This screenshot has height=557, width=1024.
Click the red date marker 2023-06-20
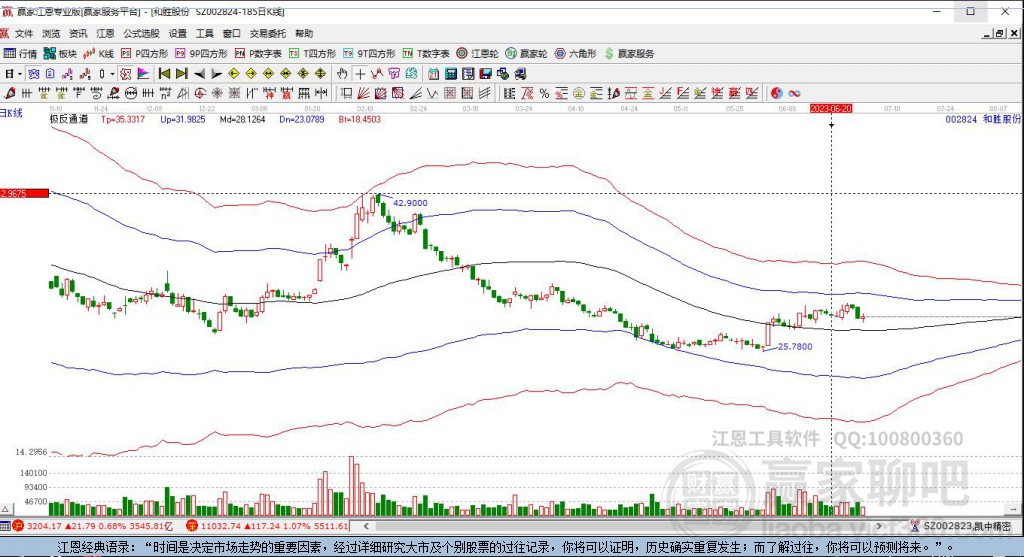pyautogui.click(x=831, y=108)
